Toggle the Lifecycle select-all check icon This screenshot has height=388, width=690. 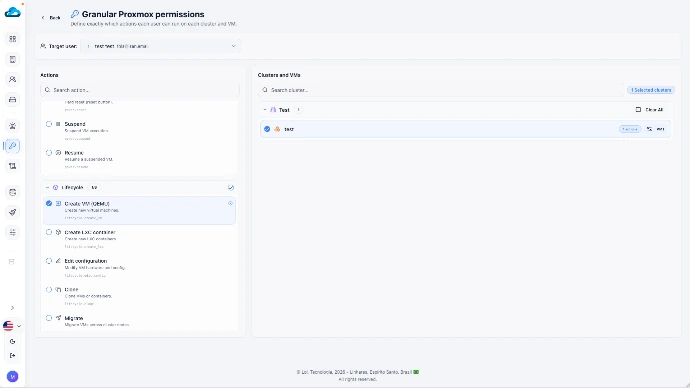click(231, 187)
